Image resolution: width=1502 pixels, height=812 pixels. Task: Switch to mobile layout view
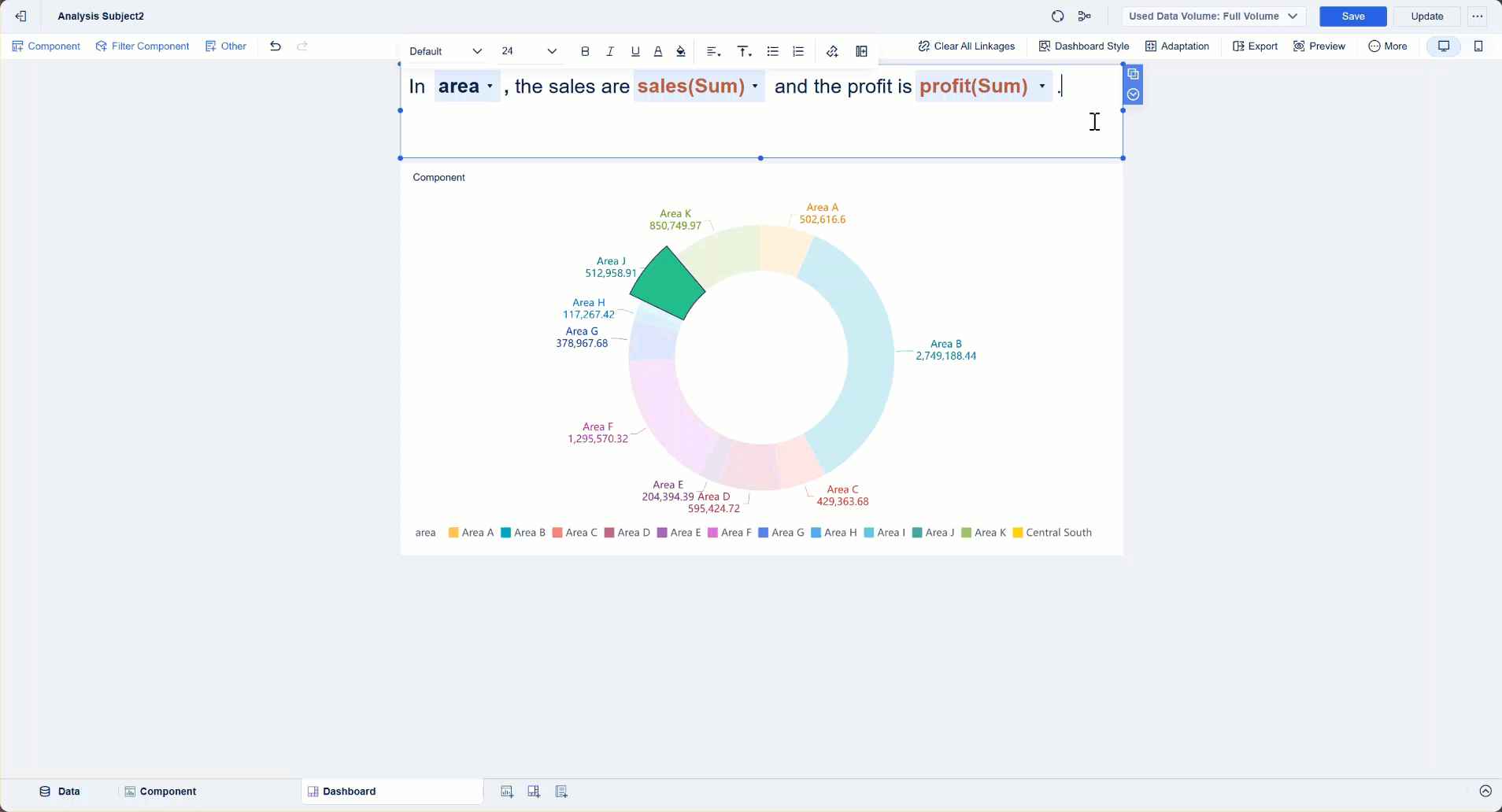(x=1478, y=46)
